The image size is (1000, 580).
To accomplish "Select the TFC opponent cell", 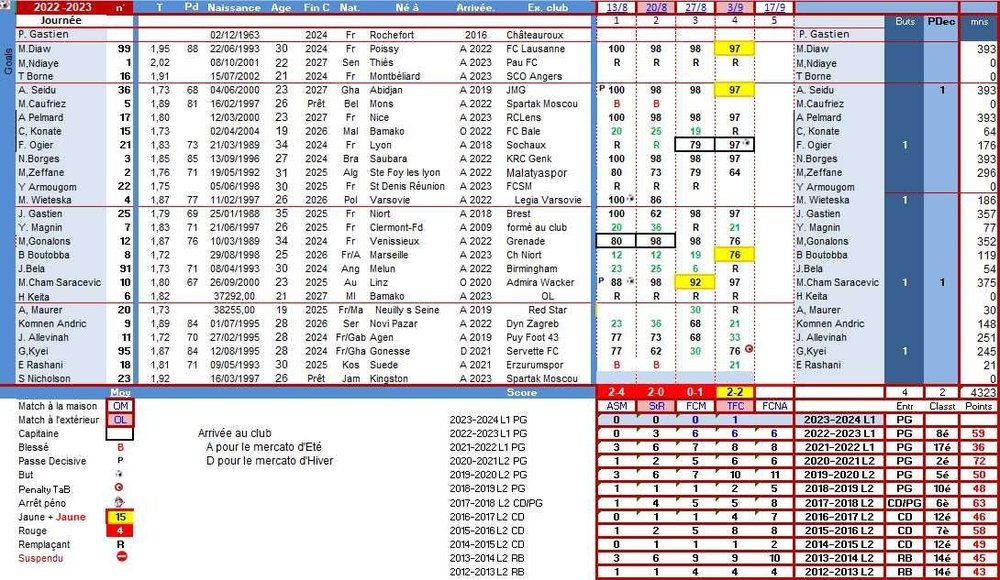I will point(735,406).
